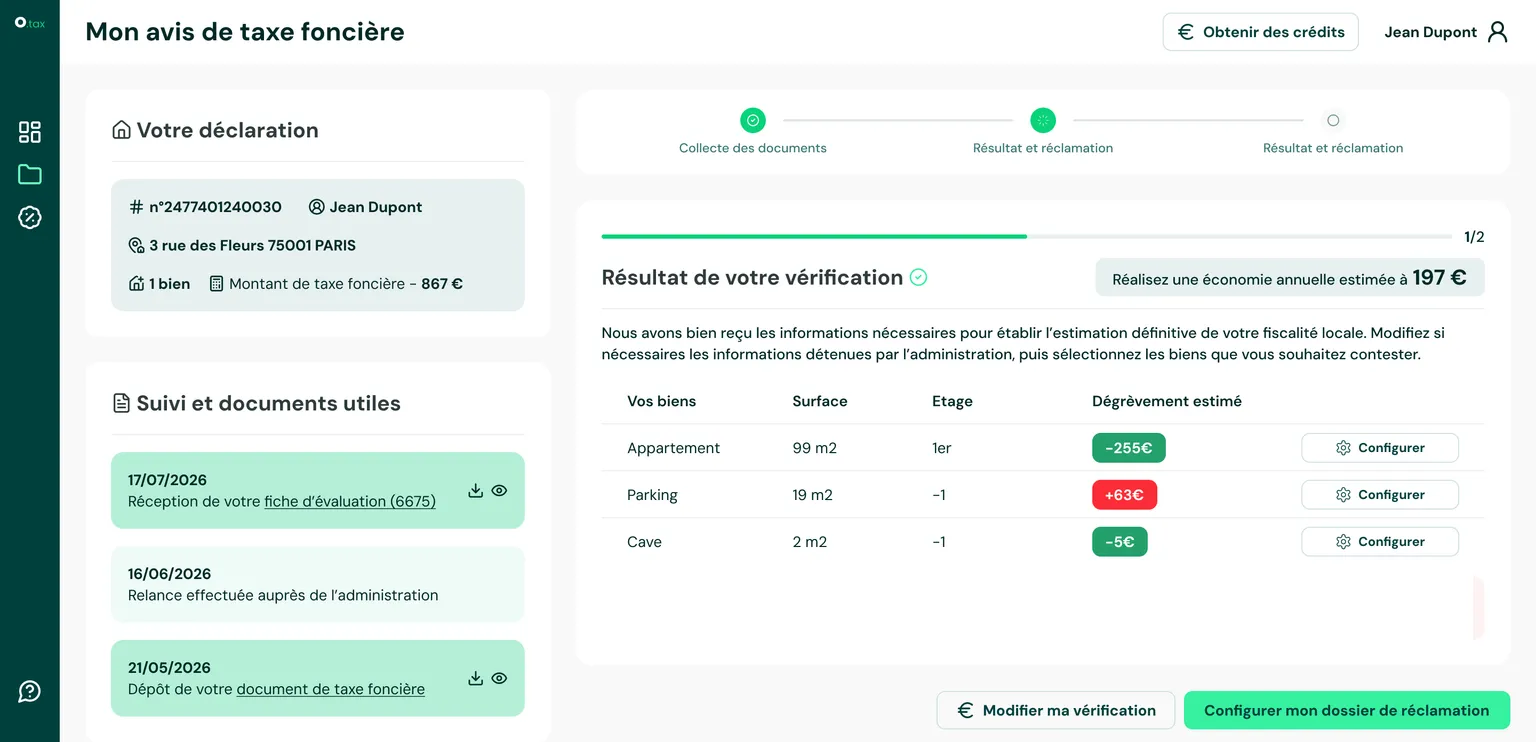Image resolution: width=1536 pixels, height=742 pixels.
Task: Click the person icon beside Jean Dupont in declaration
Action: pyautogui.click(x=317, y=207)
